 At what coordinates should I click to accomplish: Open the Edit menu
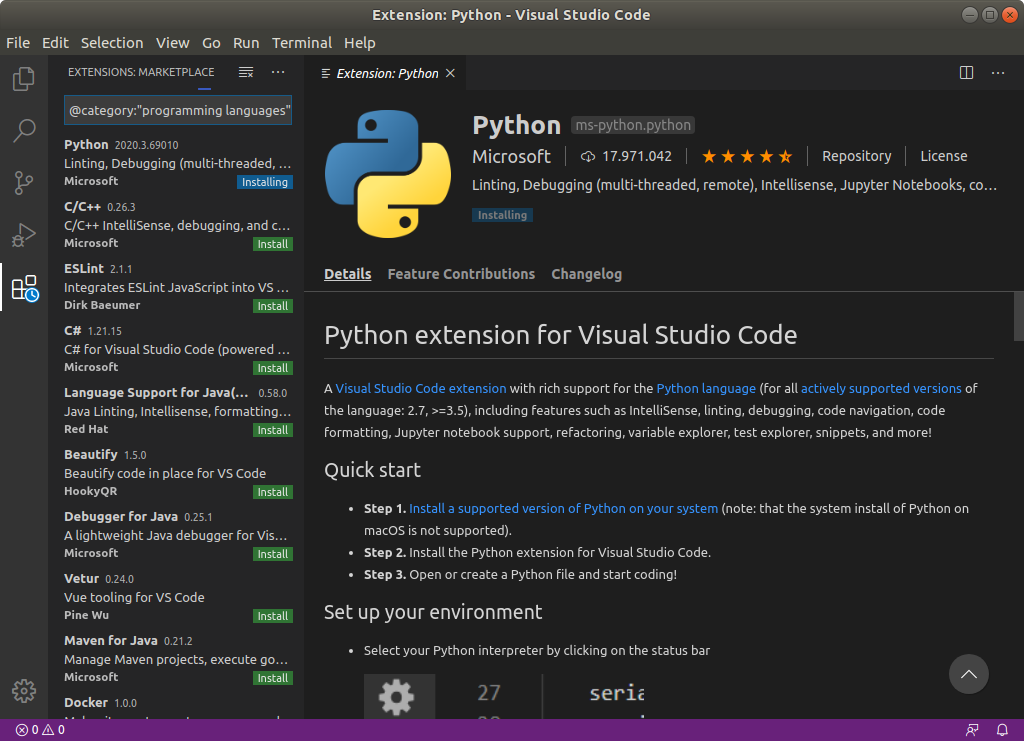click(55, 43)
